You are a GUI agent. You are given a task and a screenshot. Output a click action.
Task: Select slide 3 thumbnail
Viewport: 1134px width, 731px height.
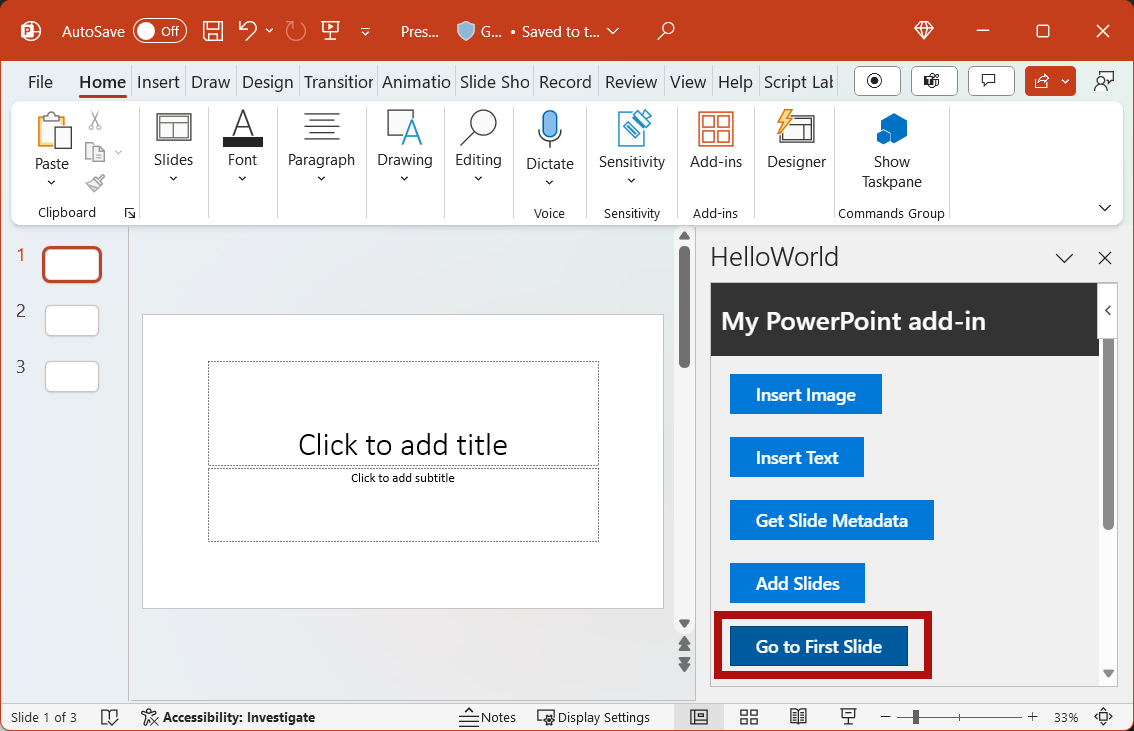coord(72,376)
